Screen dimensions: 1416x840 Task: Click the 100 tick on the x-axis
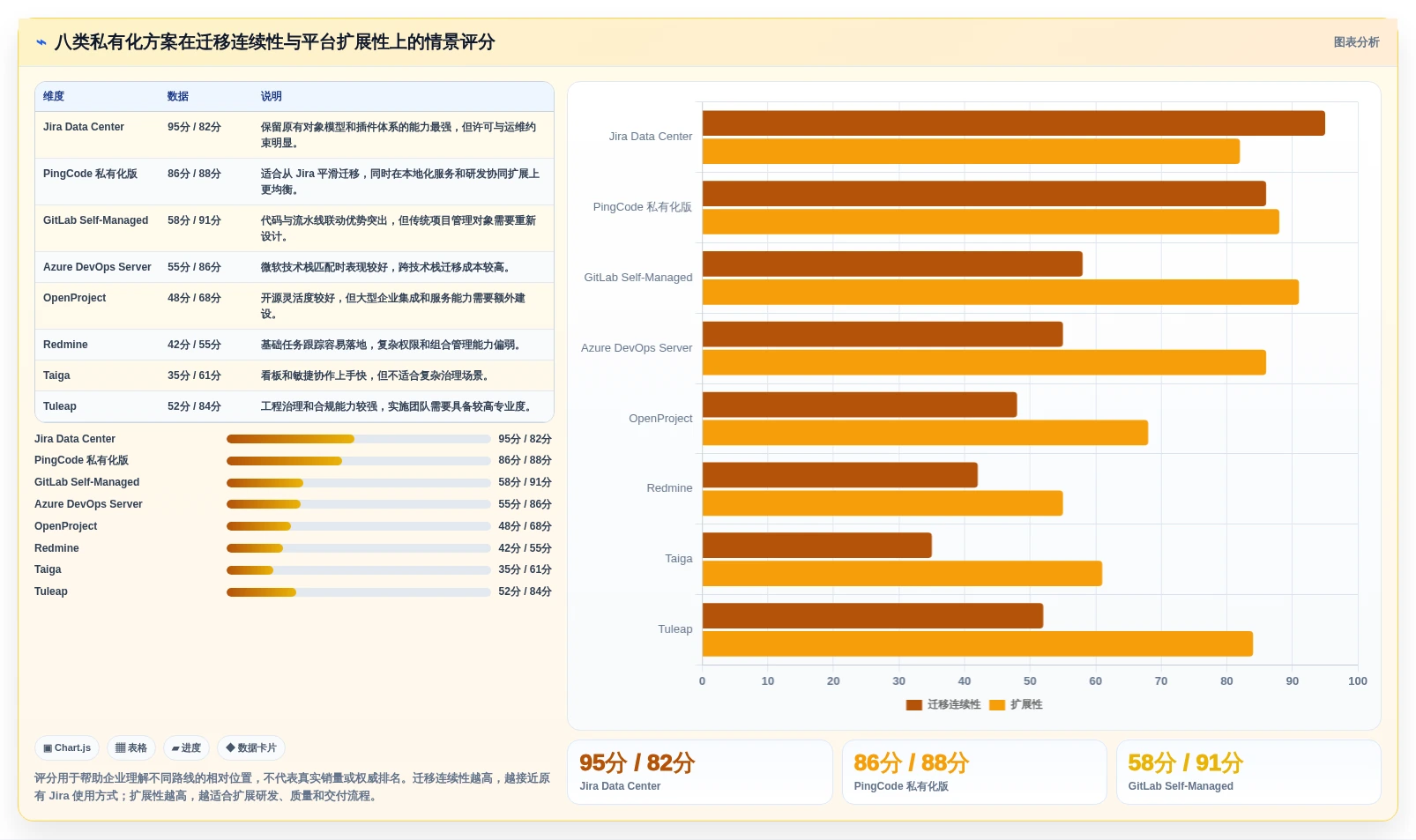coord(1358,681)
